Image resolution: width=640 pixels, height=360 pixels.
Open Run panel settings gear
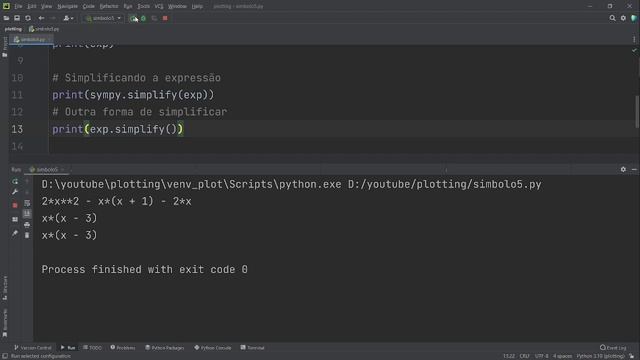click(x=623, y=169)
